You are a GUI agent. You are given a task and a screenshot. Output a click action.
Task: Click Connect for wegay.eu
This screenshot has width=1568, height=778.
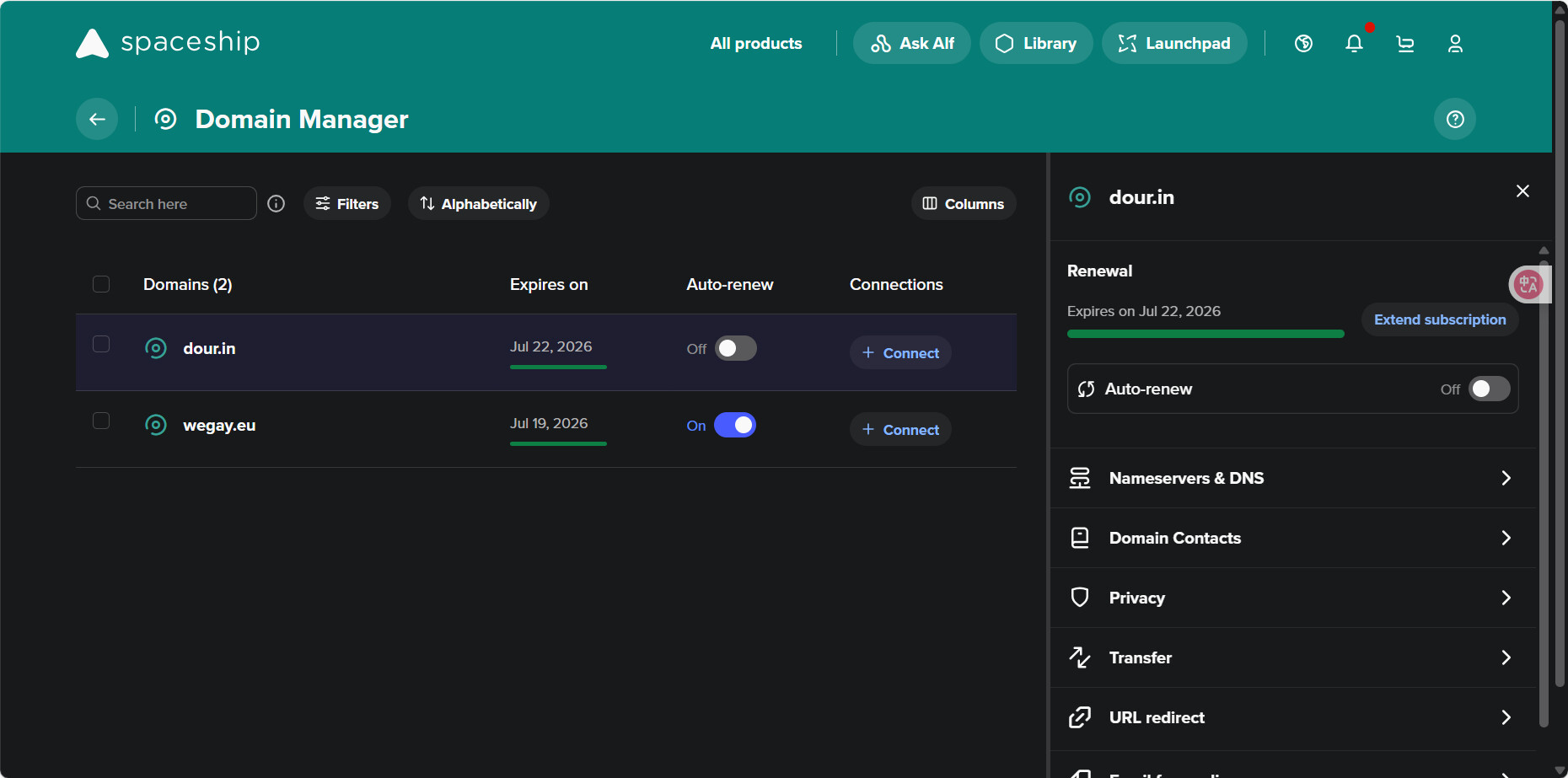(x=900, y=429)
